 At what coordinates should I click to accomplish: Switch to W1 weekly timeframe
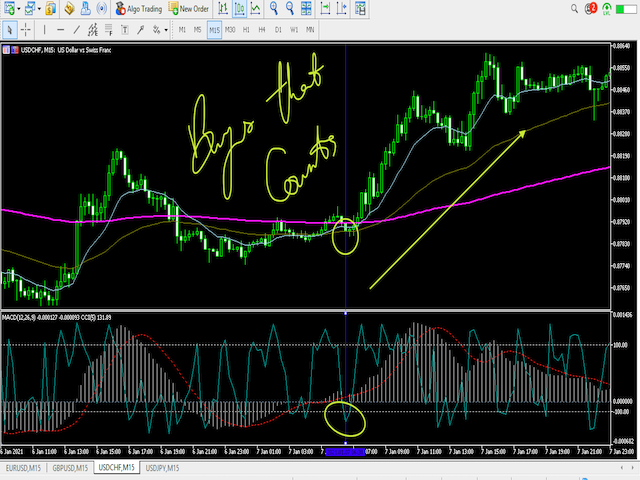tap(294, 30)
